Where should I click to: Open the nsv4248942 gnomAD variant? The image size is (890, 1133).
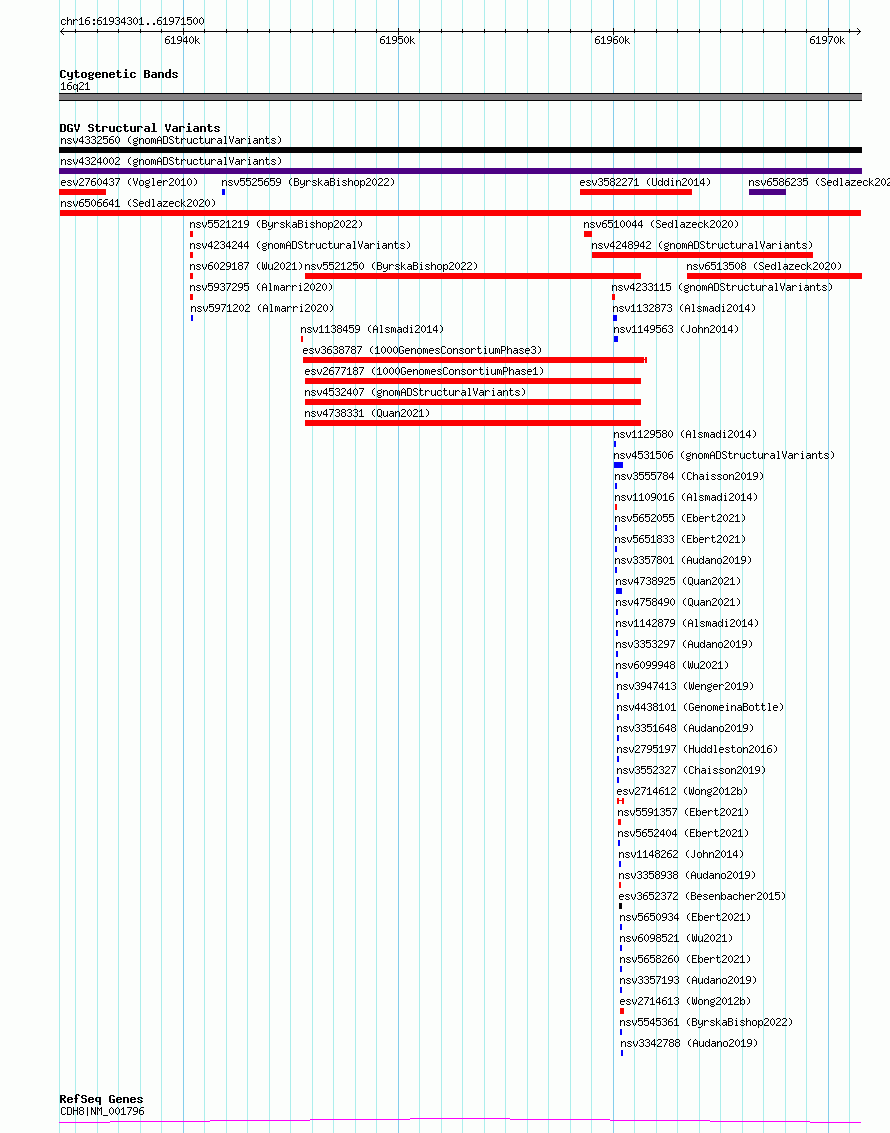(702, 245)
